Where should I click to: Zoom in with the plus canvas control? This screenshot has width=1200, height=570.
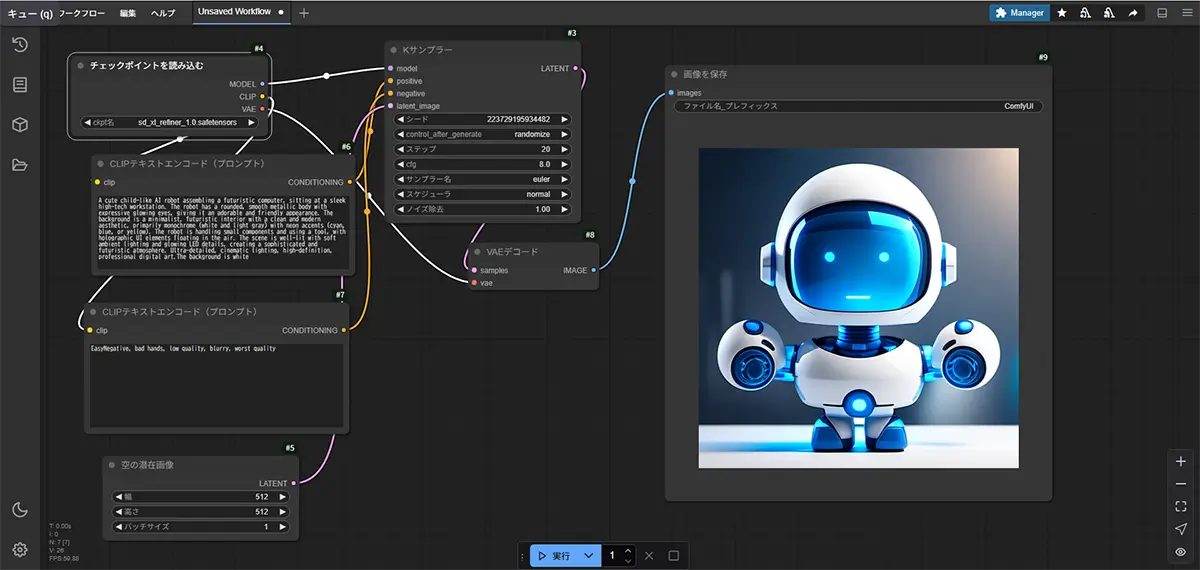pyautogui.click(x=1181, y=462)
